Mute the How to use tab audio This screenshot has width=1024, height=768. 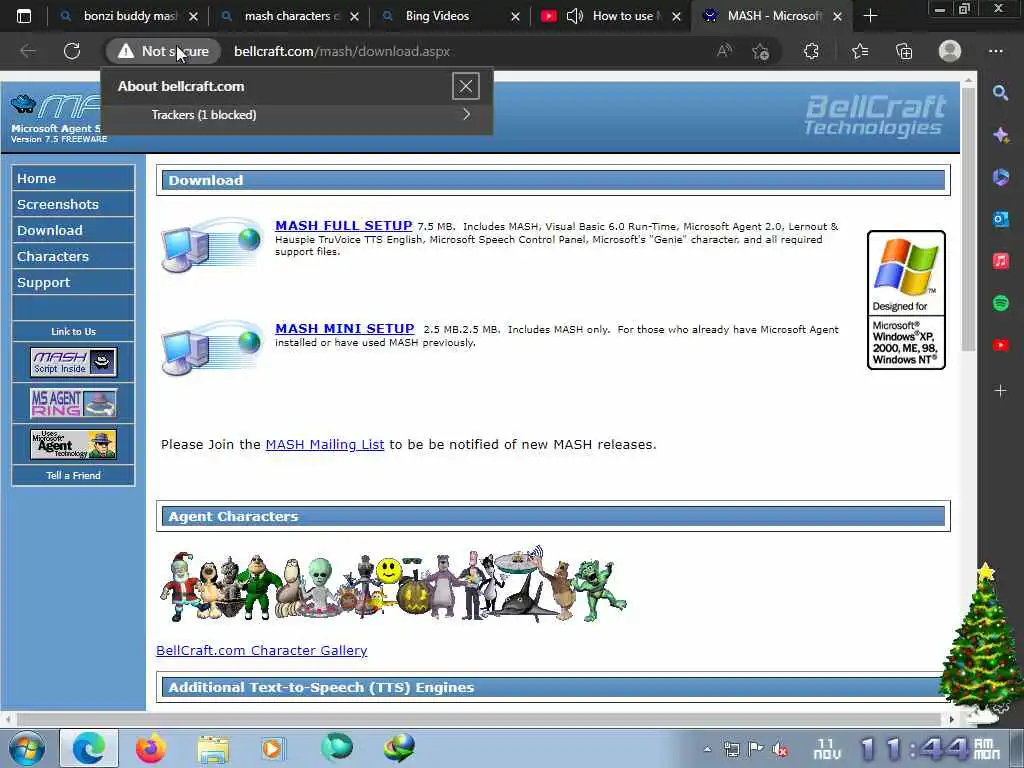[575, 16]
